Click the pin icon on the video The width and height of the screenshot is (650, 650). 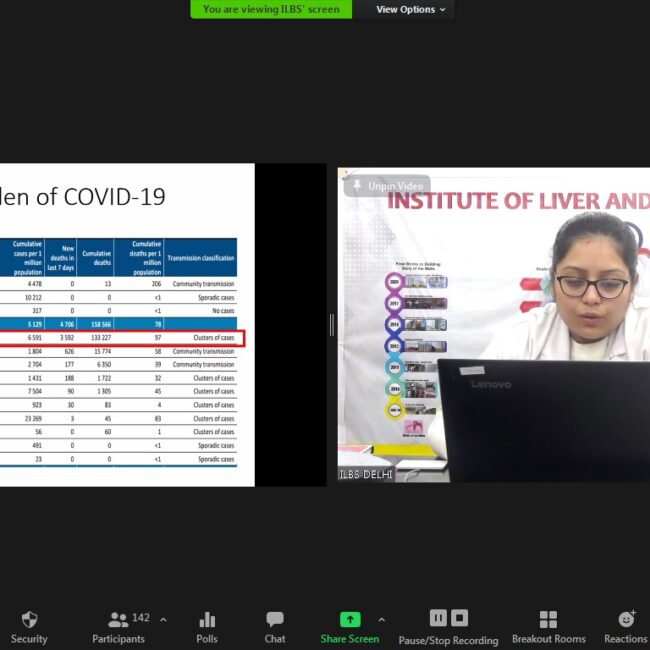tap(357, 186)
